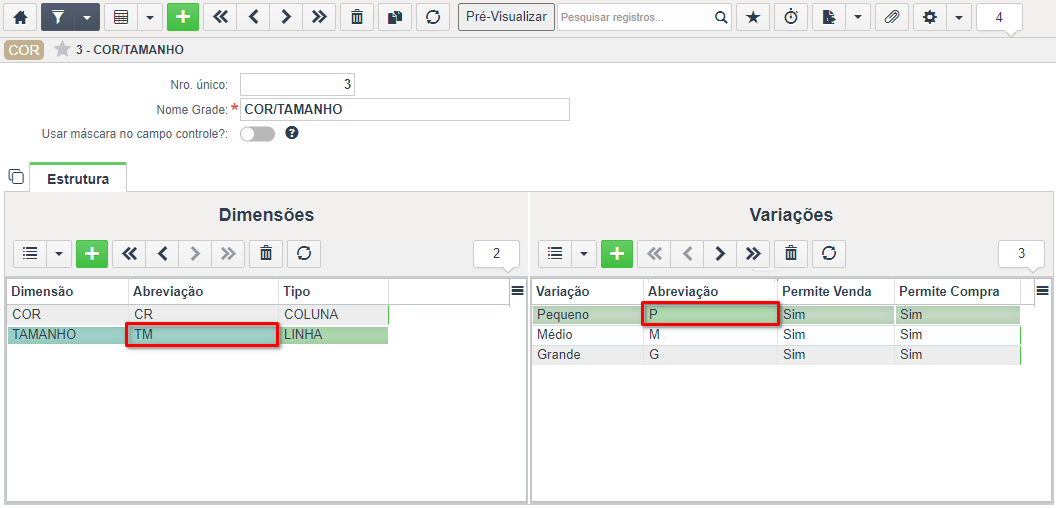This screenshot has height=508, width=1056.
Task: Refresh the record in top toolbar
Action: coord(433,18)
